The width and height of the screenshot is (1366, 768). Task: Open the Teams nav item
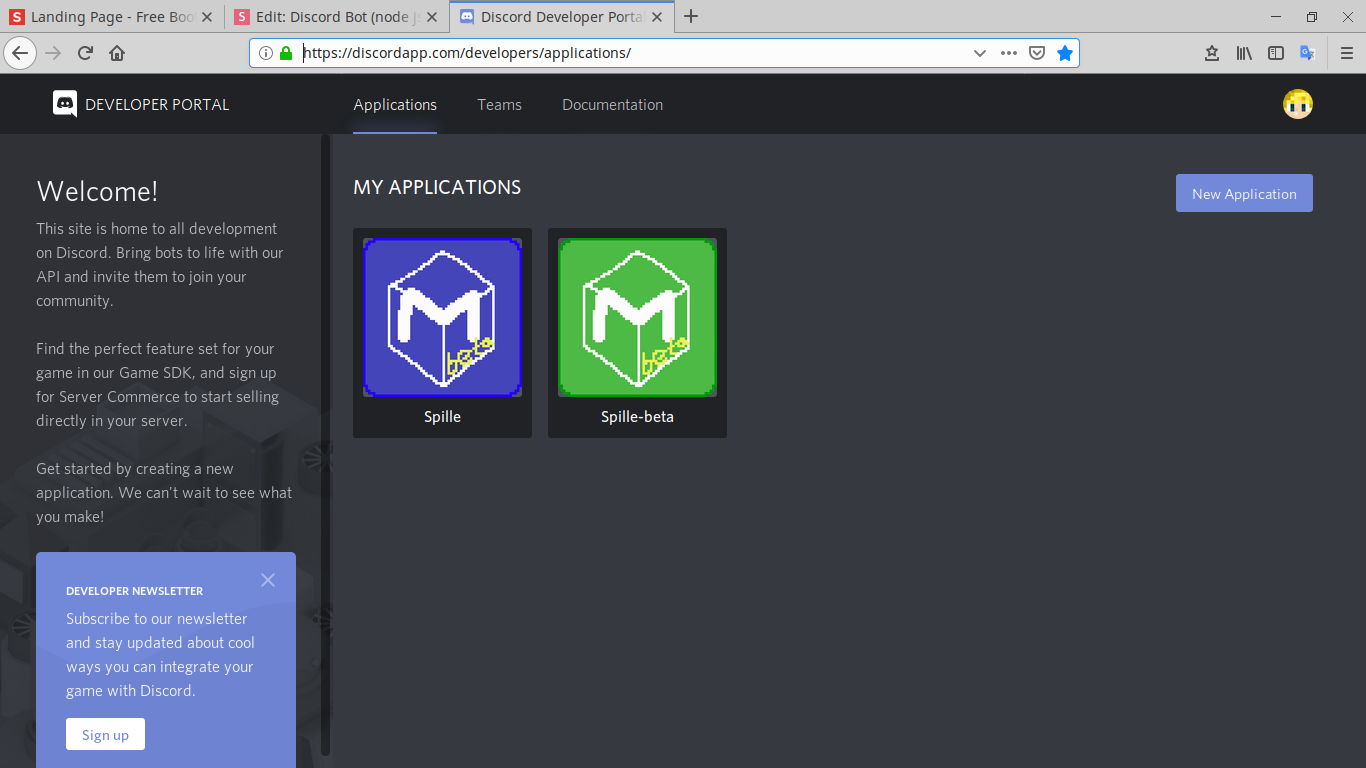(499, 104)
